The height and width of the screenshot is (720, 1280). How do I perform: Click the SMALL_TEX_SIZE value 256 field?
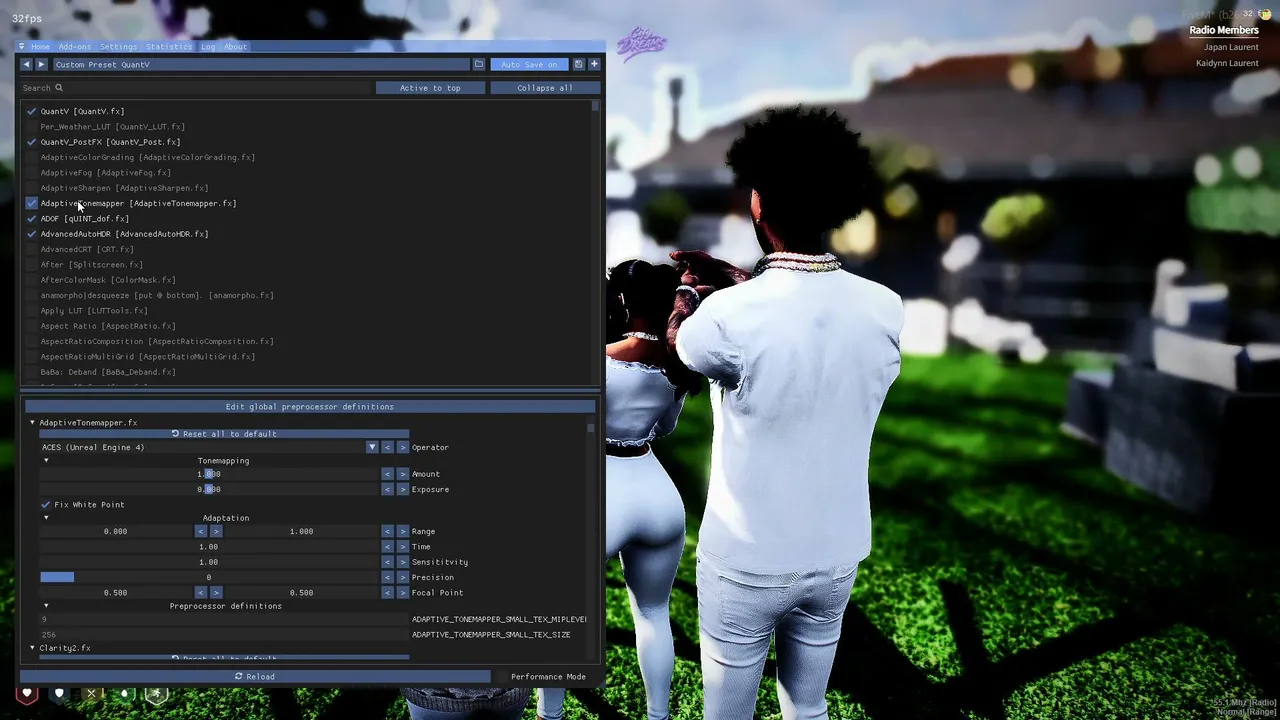(224, 635)
